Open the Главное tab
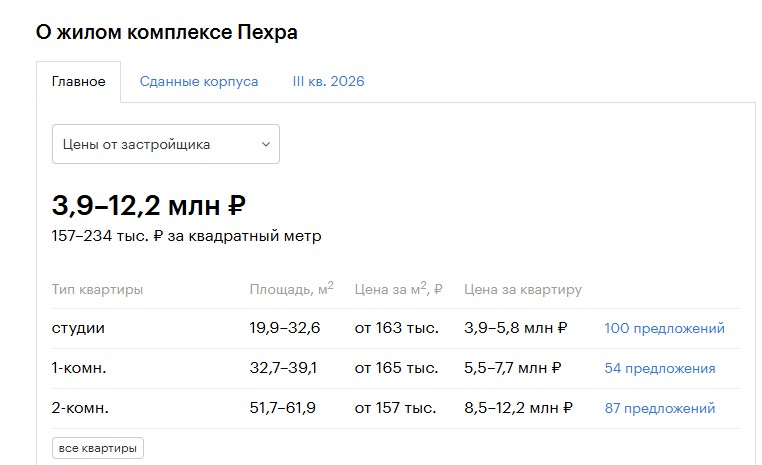 (78, 82)
